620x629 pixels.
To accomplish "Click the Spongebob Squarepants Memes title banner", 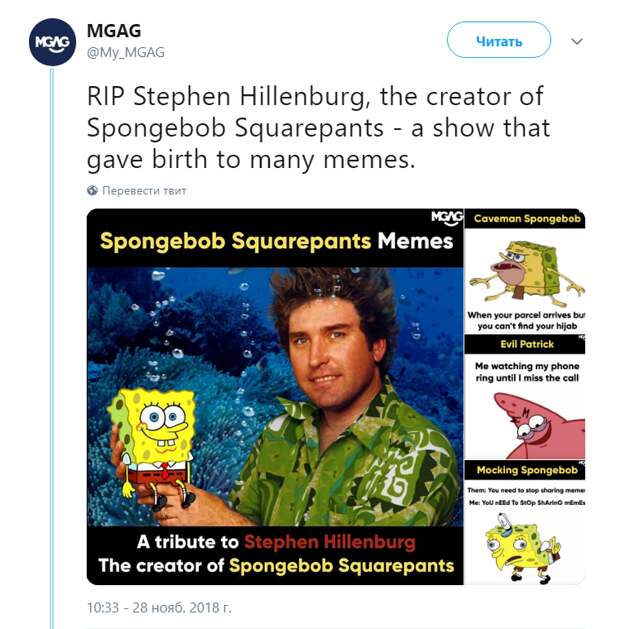I will pos(276,241).
